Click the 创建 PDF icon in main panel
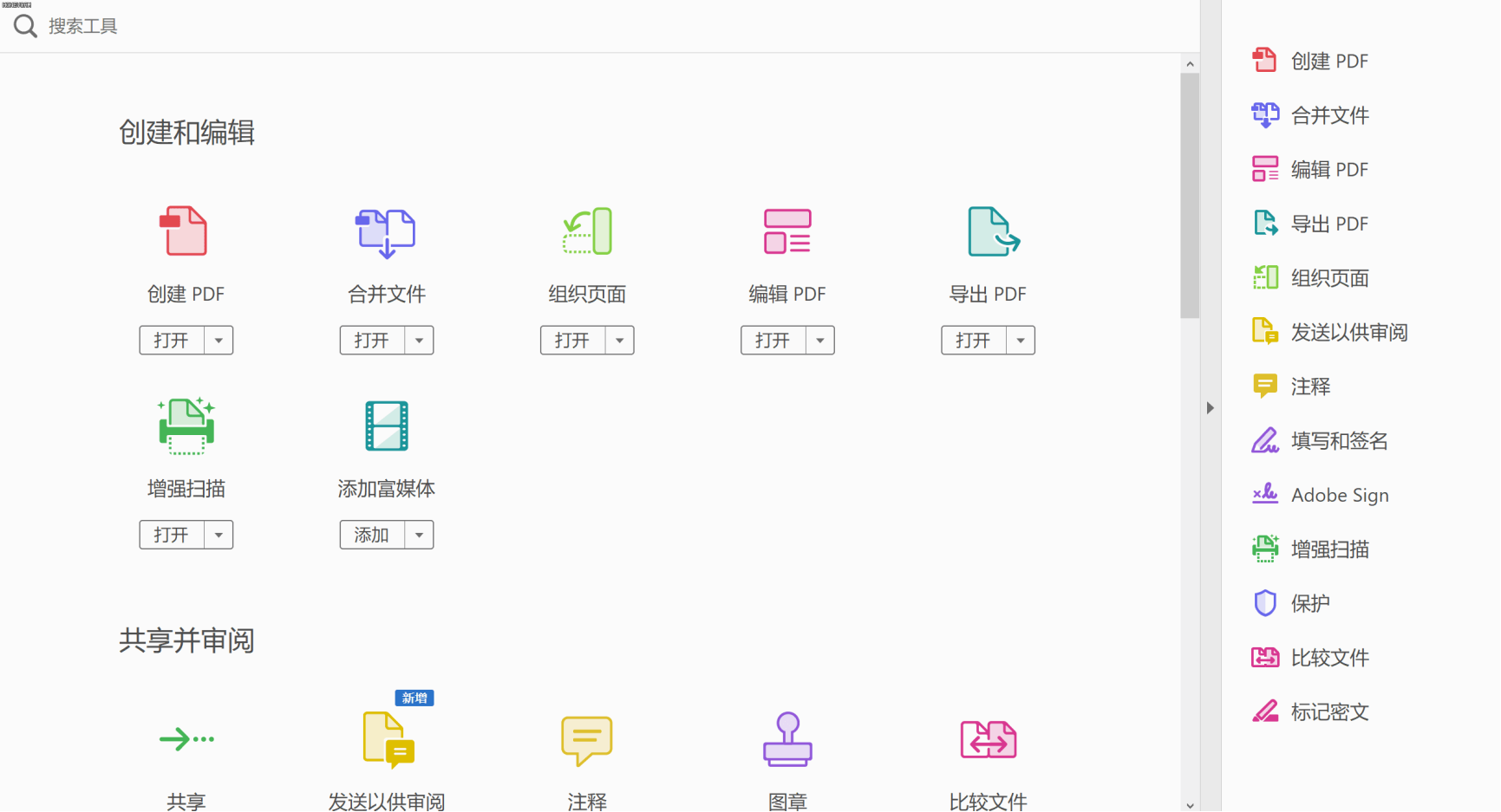The width and height of the screenshot is (1501, 812). tap(185, 231)
